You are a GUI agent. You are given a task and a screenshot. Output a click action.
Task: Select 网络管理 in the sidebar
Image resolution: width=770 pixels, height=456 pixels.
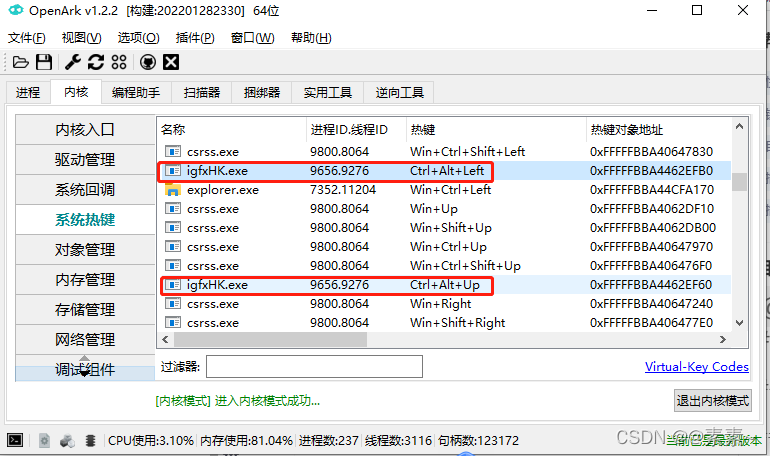[85, 339]
